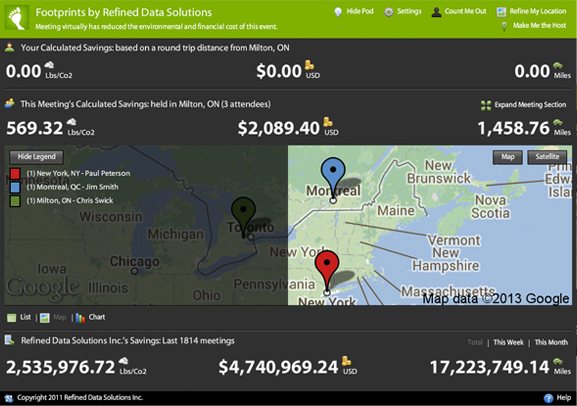Open the Chart tab

coord(97,317)
